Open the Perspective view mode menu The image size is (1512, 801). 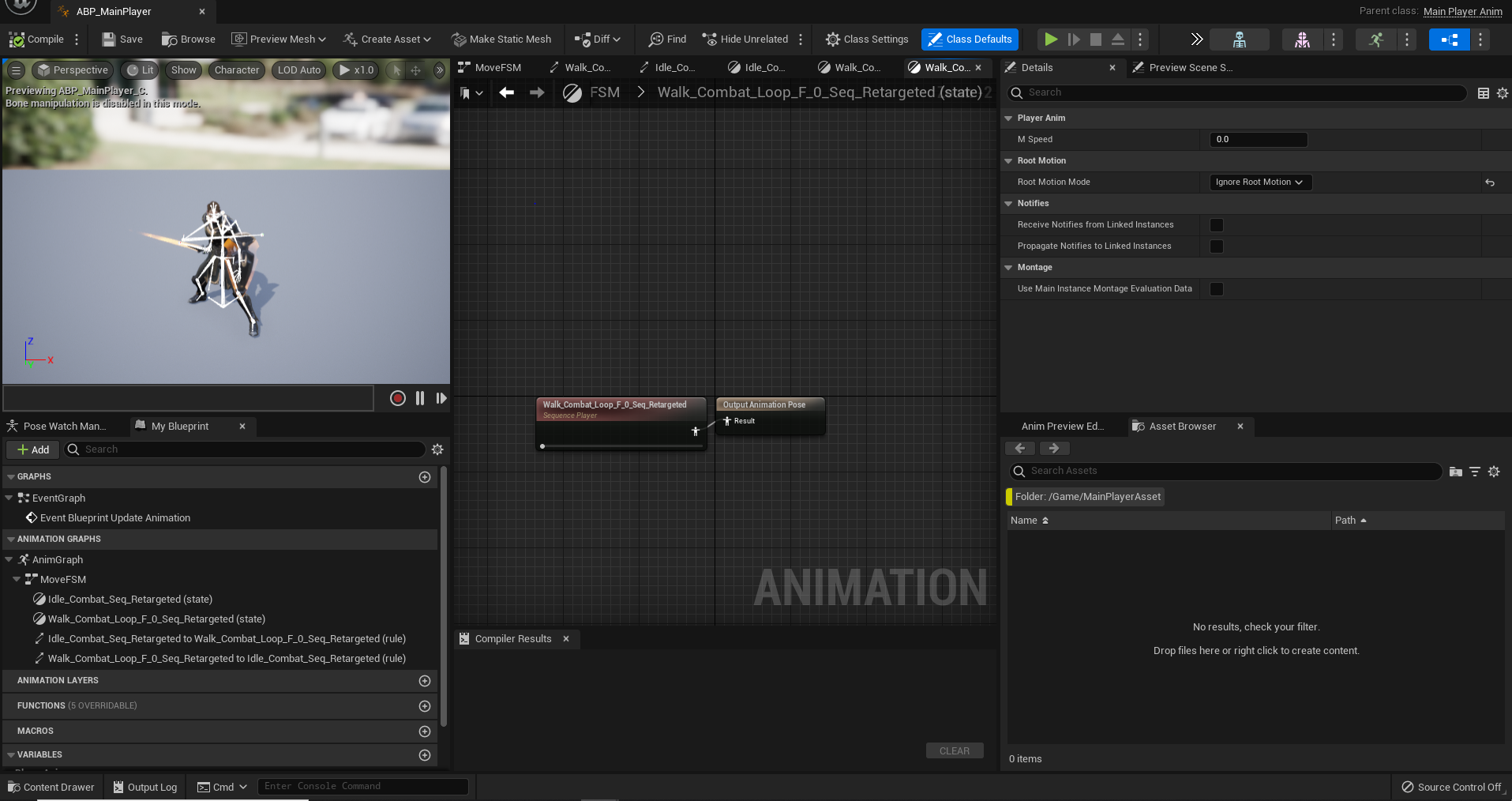pyautogui.click(x=73, y=70)
